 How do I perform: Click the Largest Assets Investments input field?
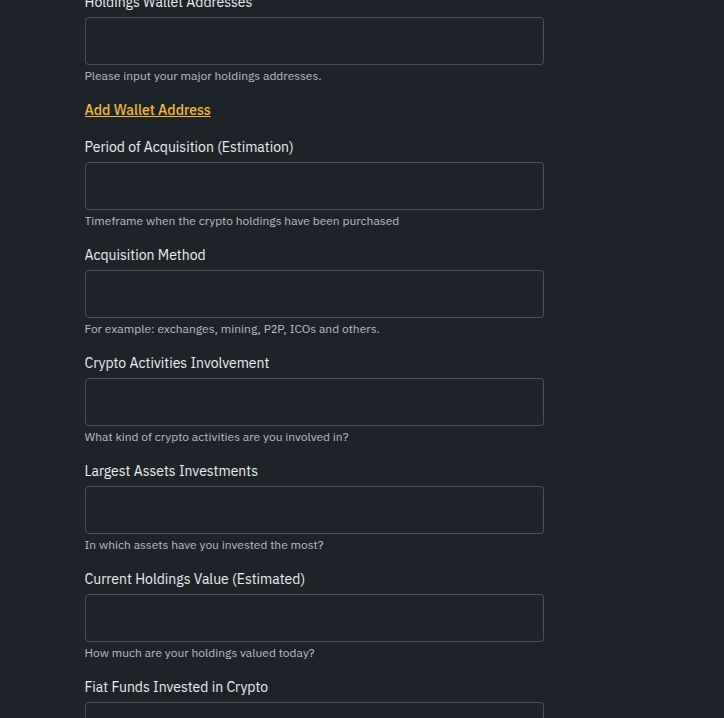click(314, 510)
